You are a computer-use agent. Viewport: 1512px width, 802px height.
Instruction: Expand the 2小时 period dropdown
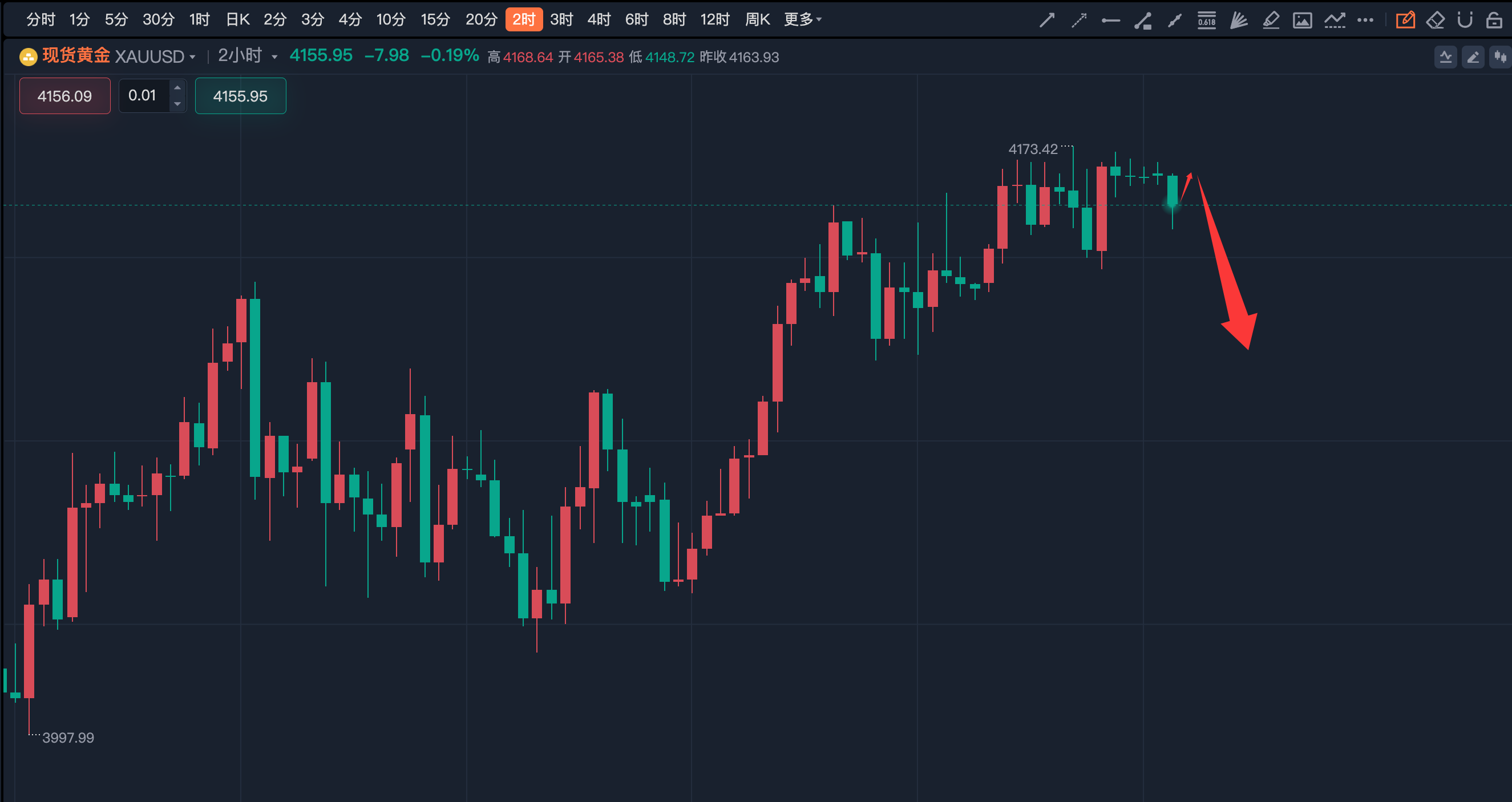[274, 58]
